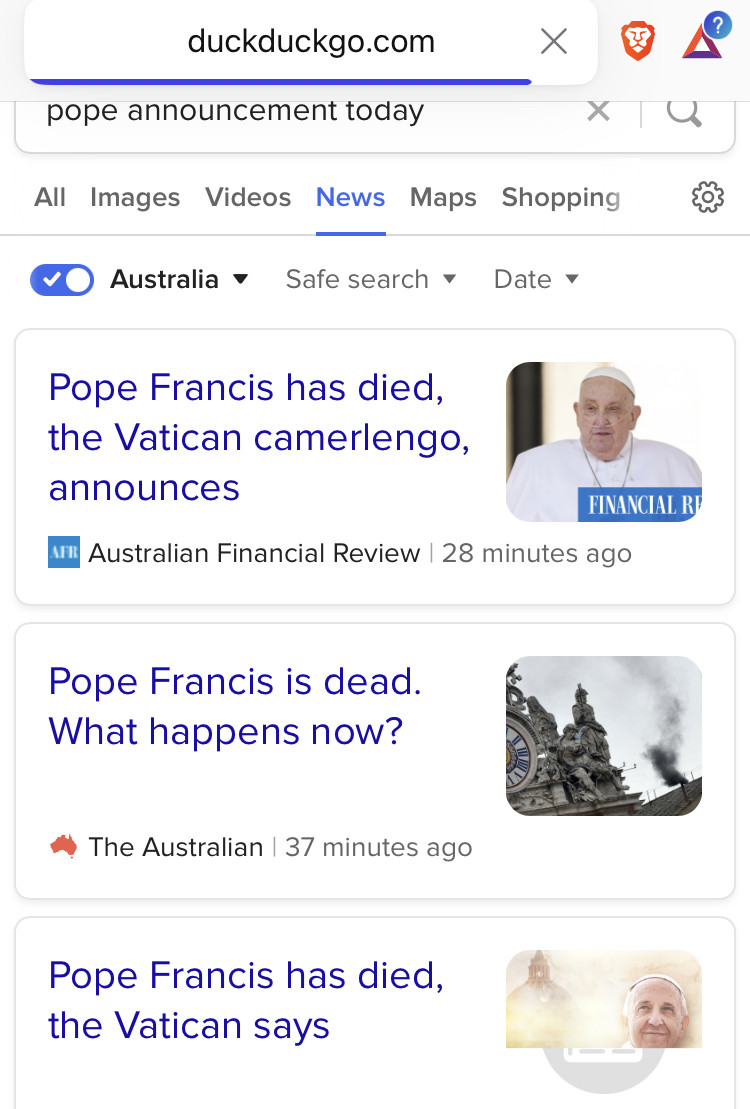Toggle the Australia region switch off

point(62,279)
